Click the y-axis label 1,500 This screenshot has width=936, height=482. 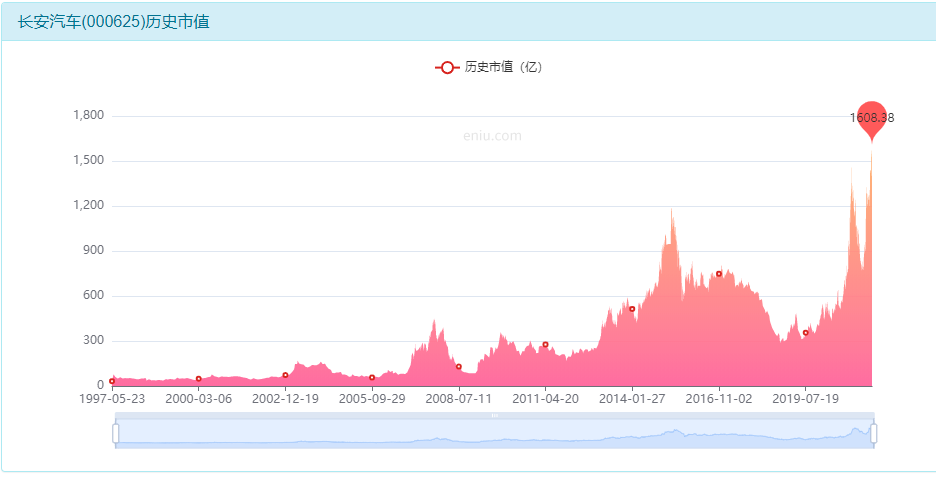(x=89, y=161)
